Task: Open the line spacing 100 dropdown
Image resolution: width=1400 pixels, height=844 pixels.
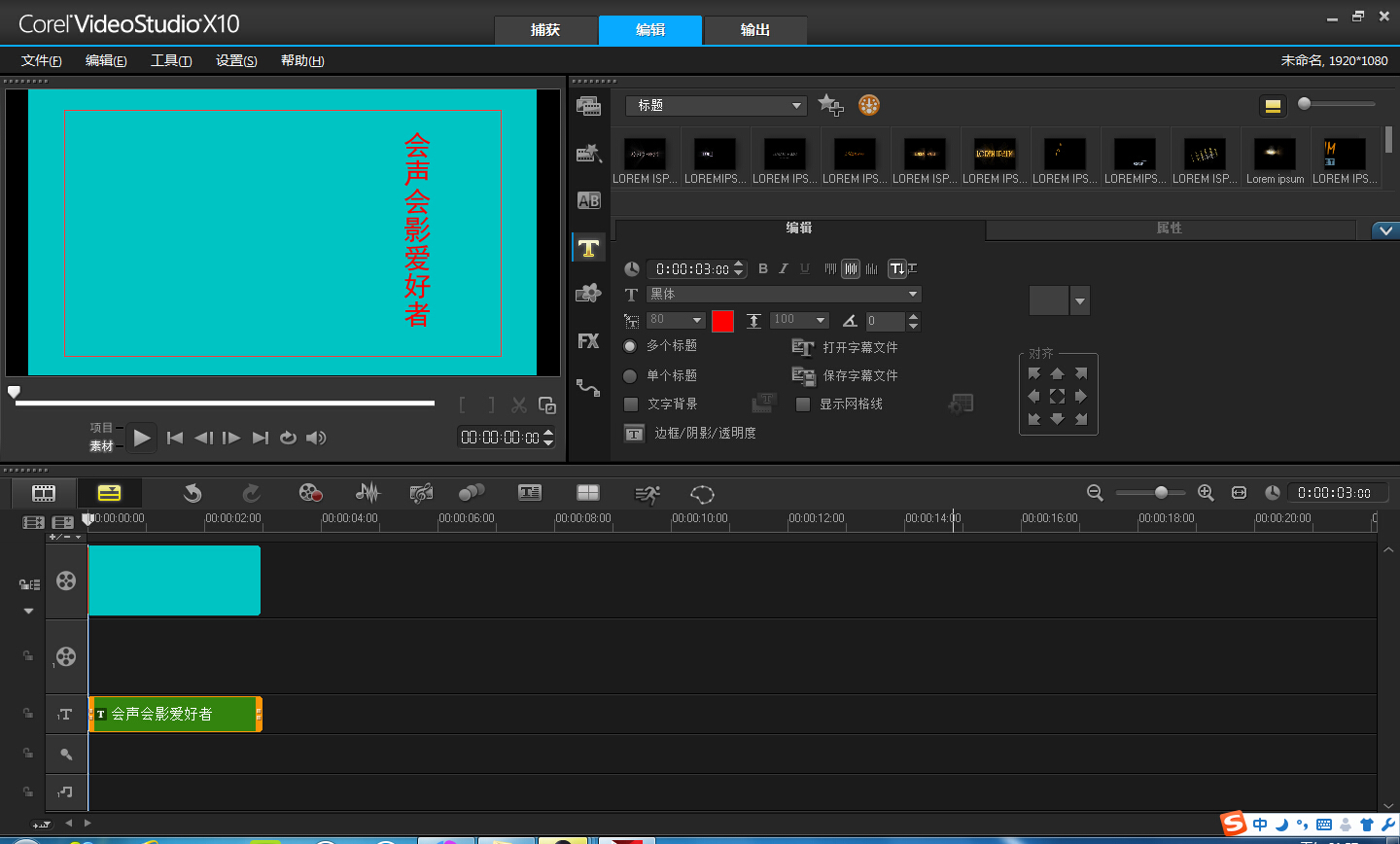Action: click(x=799, y=320)
